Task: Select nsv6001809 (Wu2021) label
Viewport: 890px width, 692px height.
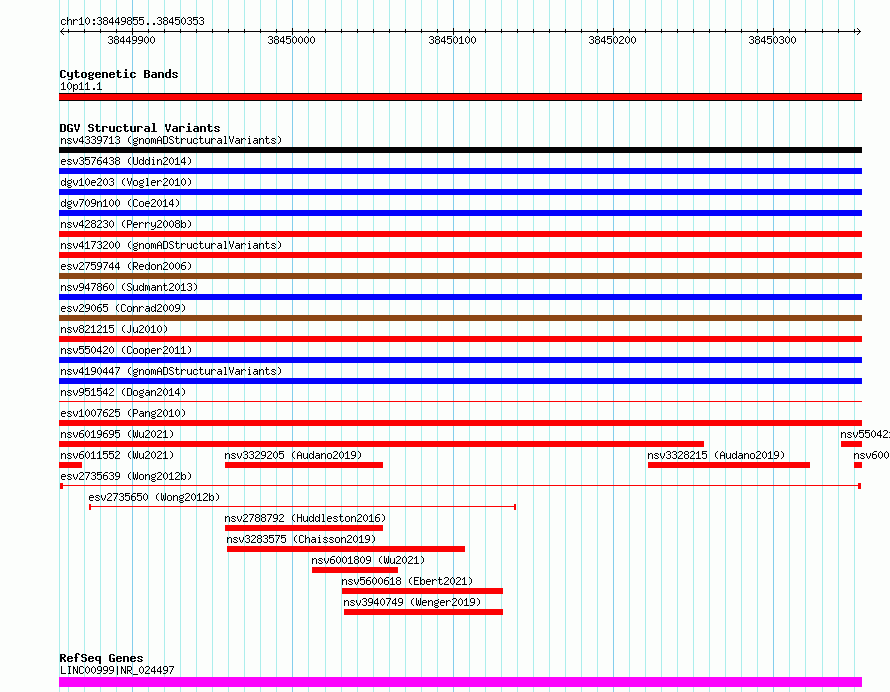Action: 368,560
